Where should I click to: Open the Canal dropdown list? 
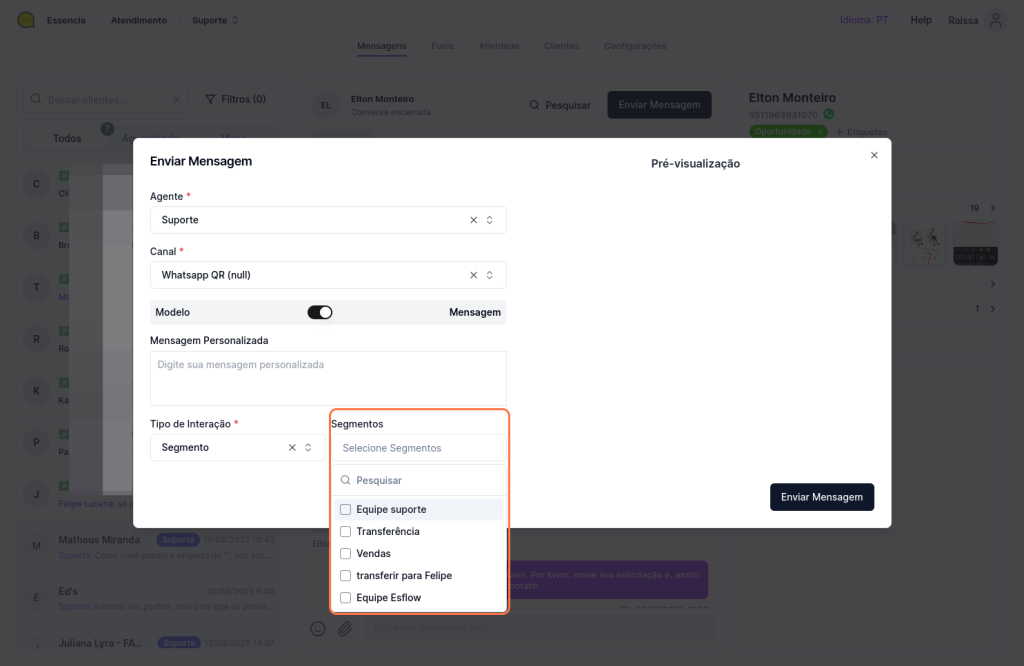[490, 275]
